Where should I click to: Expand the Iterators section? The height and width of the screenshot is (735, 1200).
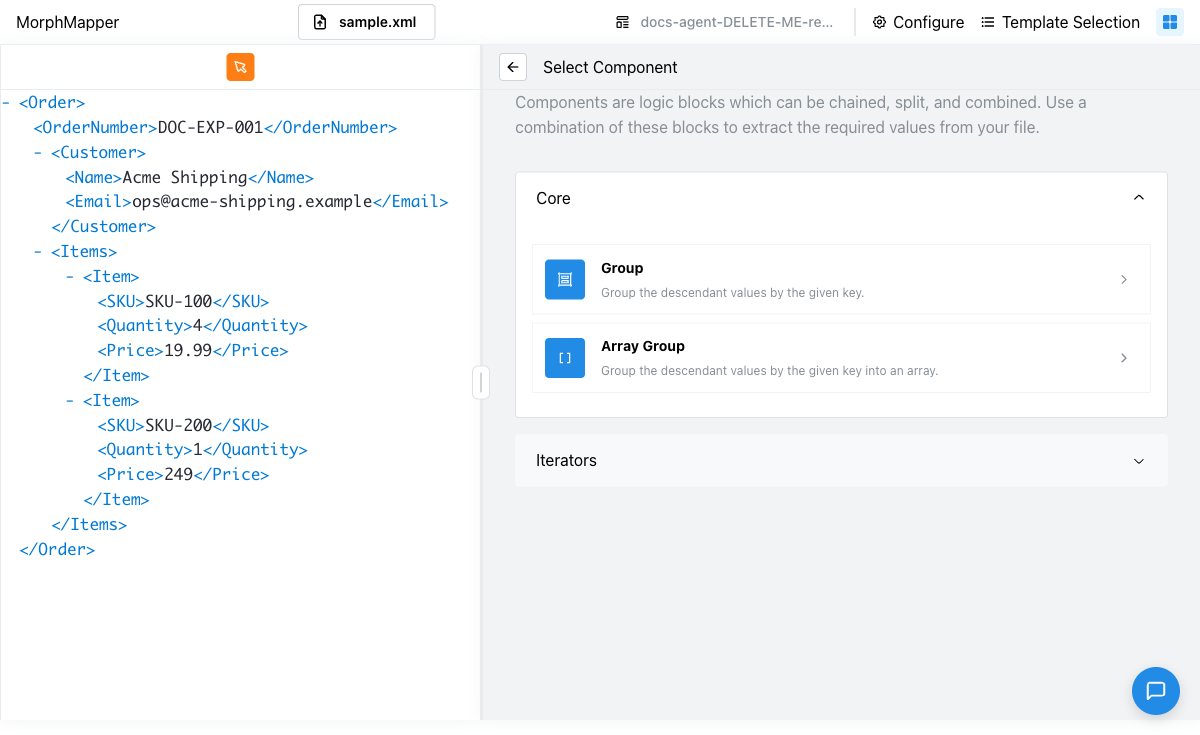point(841,461)
